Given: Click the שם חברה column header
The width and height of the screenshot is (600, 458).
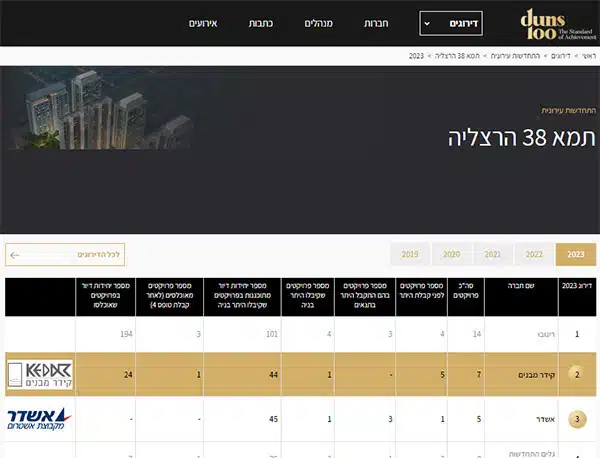Looking at the screenshot, I should coord(521,297).
